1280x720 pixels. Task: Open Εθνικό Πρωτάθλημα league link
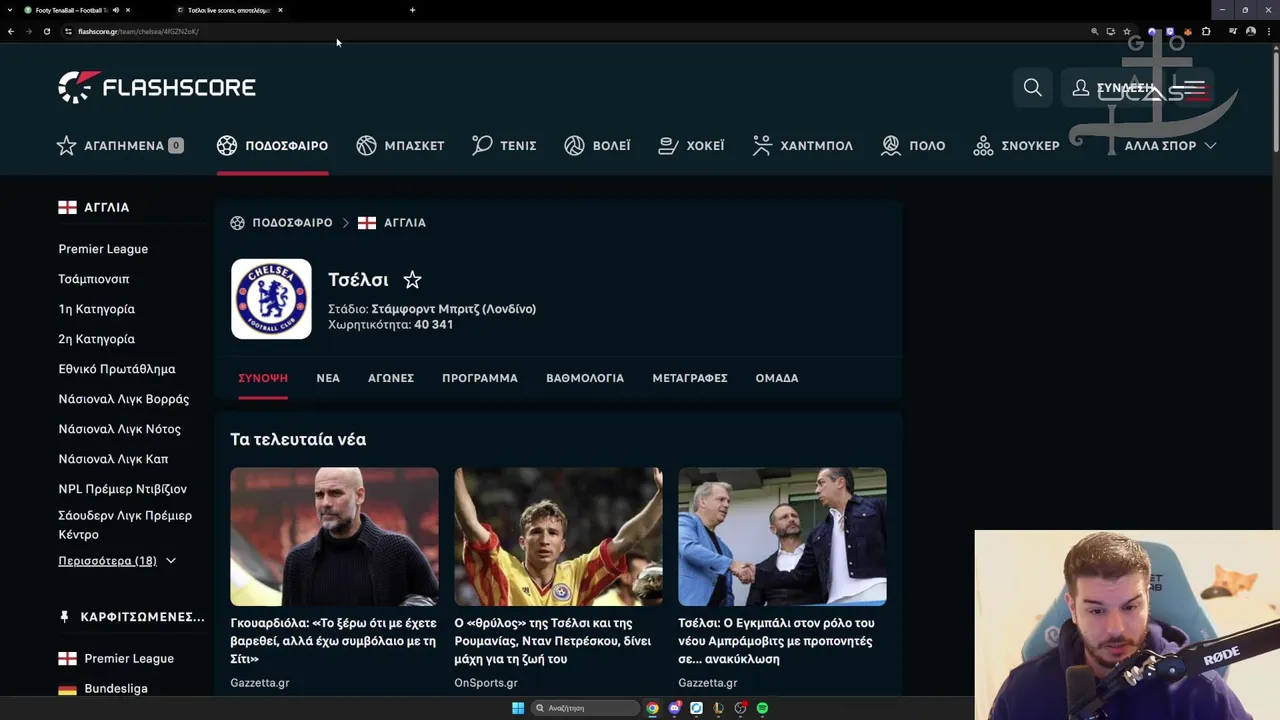117,369
